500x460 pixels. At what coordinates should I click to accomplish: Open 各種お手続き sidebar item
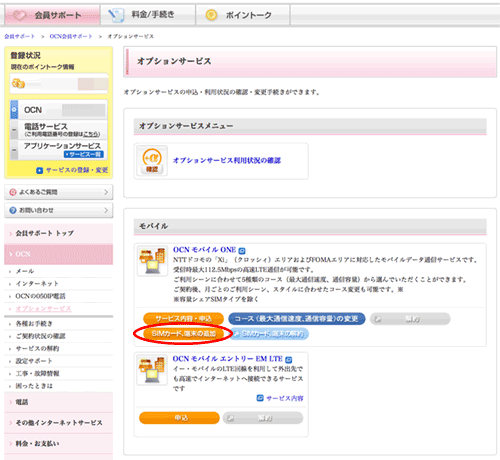click(34, 324)
